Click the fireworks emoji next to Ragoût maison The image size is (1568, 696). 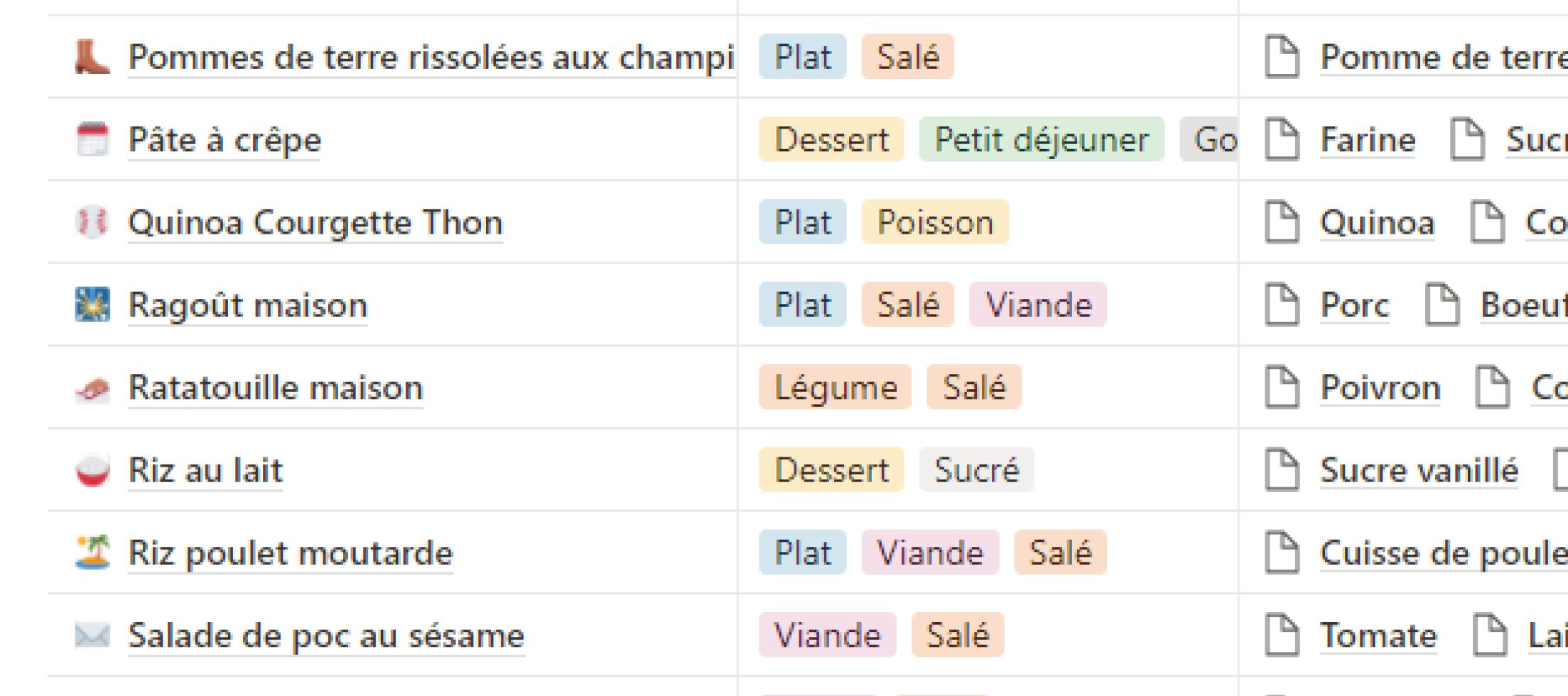[93, 305]
